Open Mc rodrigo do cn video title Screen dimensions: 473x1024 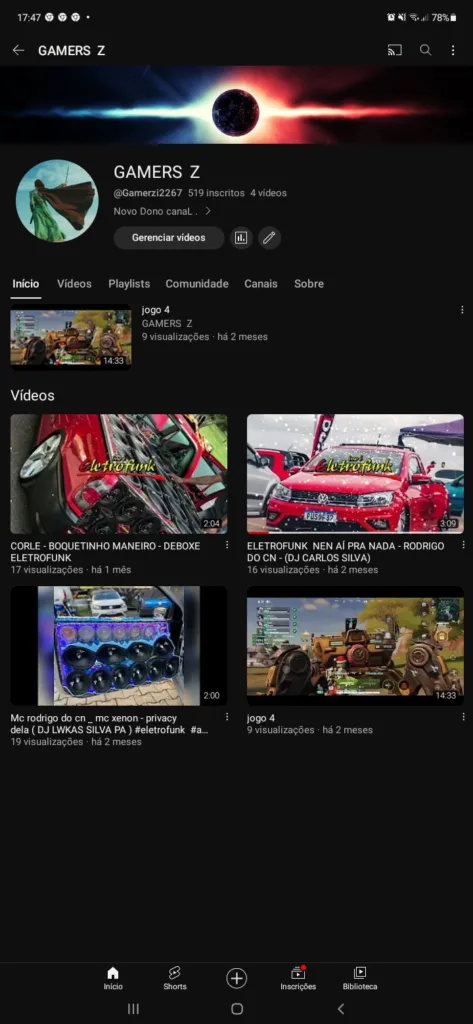click(109, 724)
